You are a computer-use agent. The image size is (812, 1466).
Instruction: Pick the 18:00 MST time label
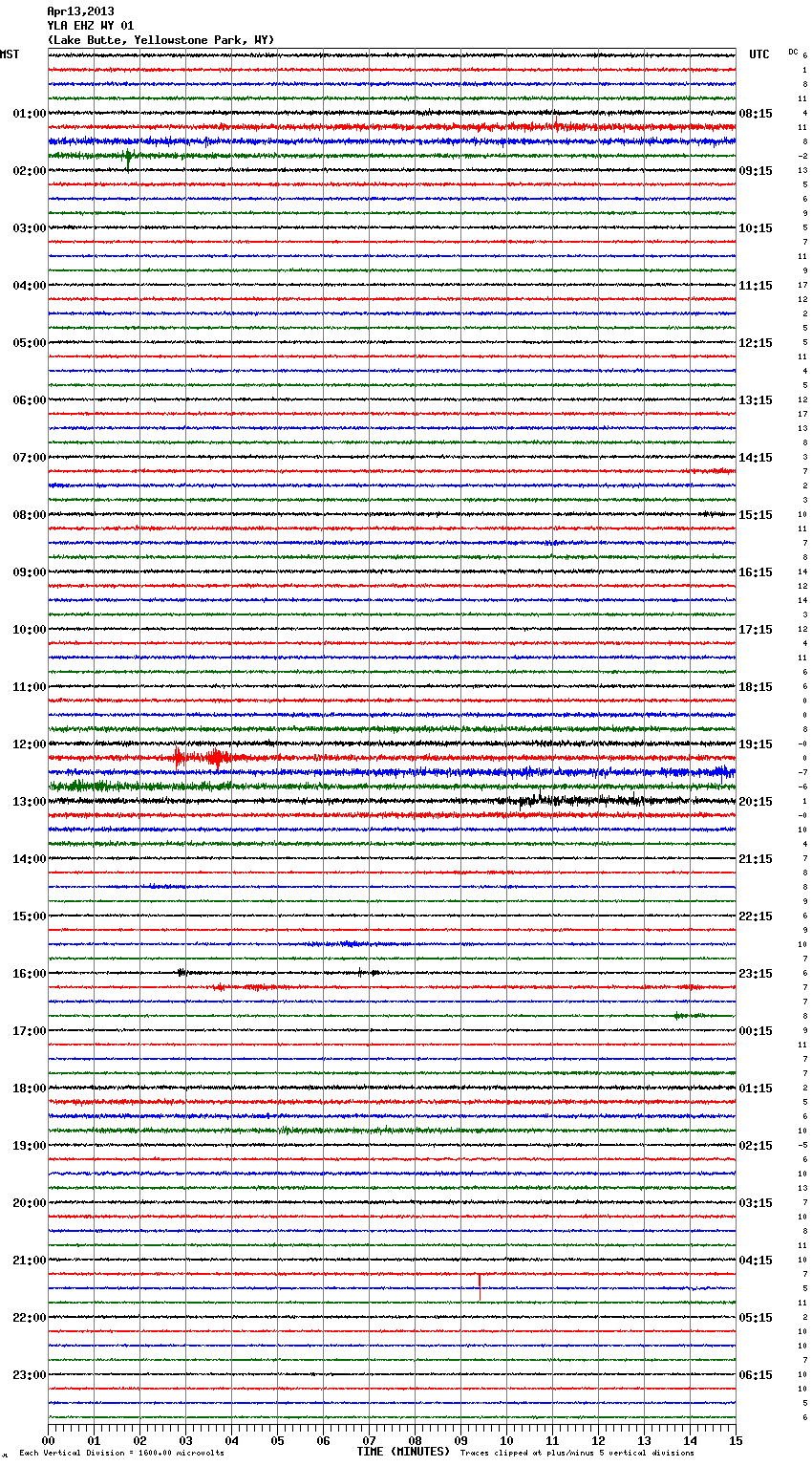(x=29, y=1089)
